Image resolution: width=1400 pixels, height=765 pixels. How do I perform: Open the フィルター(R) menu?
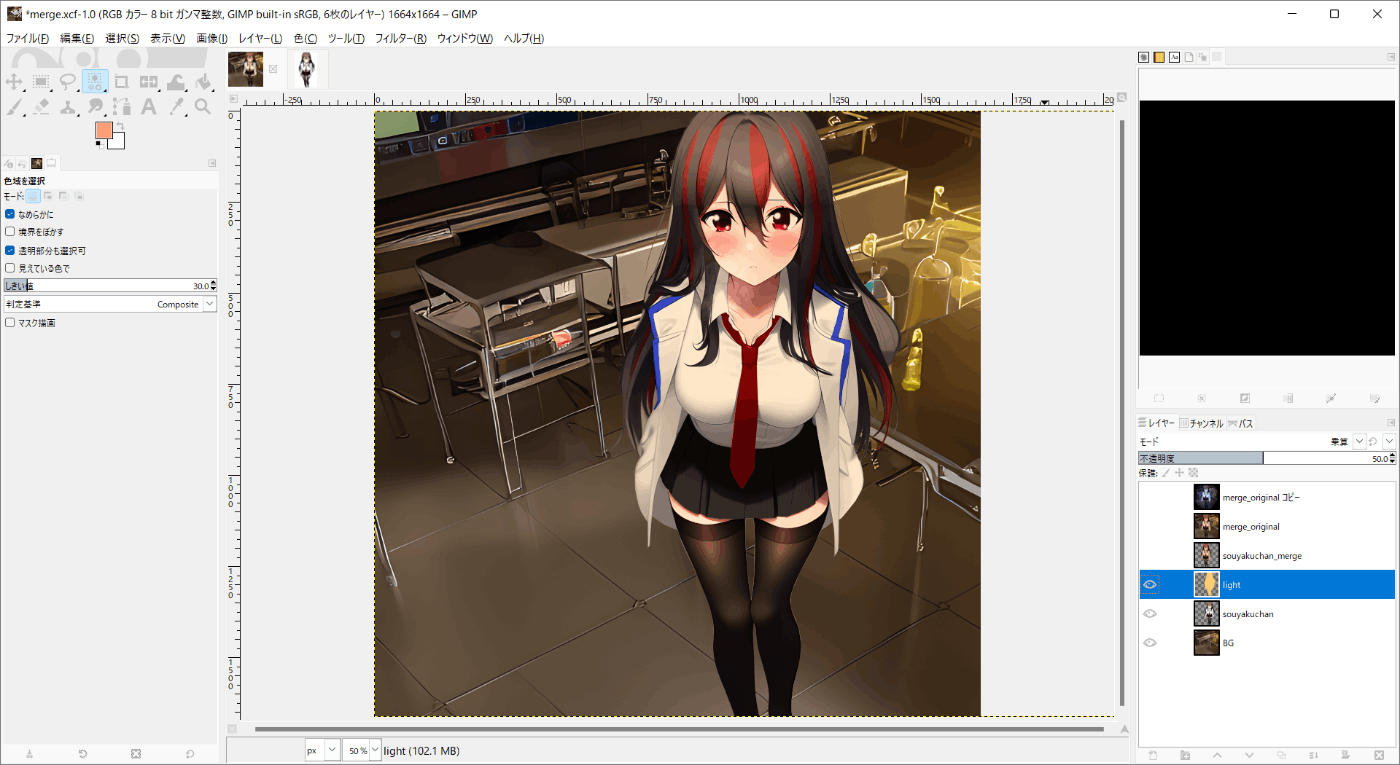400,38
